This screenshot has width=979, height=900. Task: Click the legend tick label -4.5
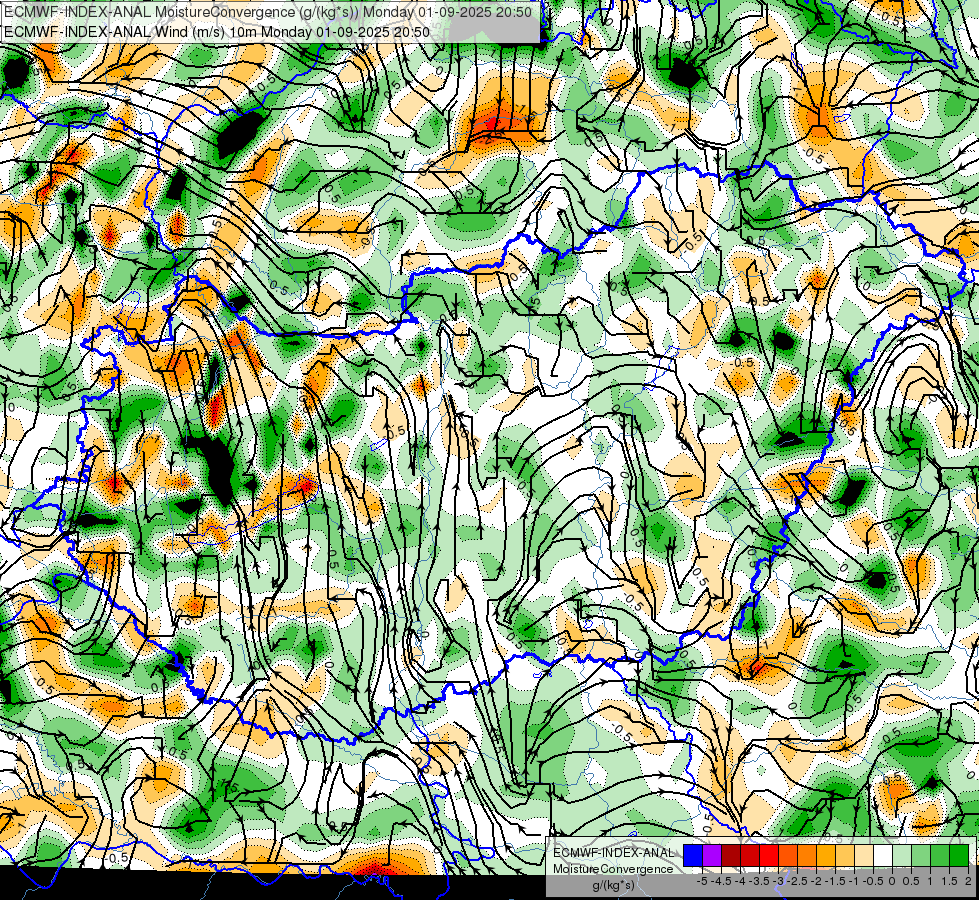[x=721, y=881]
